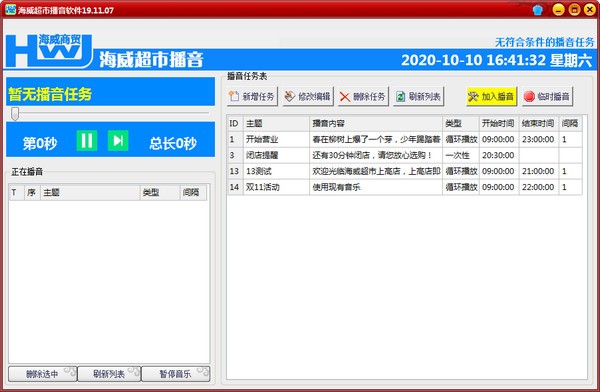600x392 pixels.
Task: Select the 13测试 task row
Action: coord(405,171)
